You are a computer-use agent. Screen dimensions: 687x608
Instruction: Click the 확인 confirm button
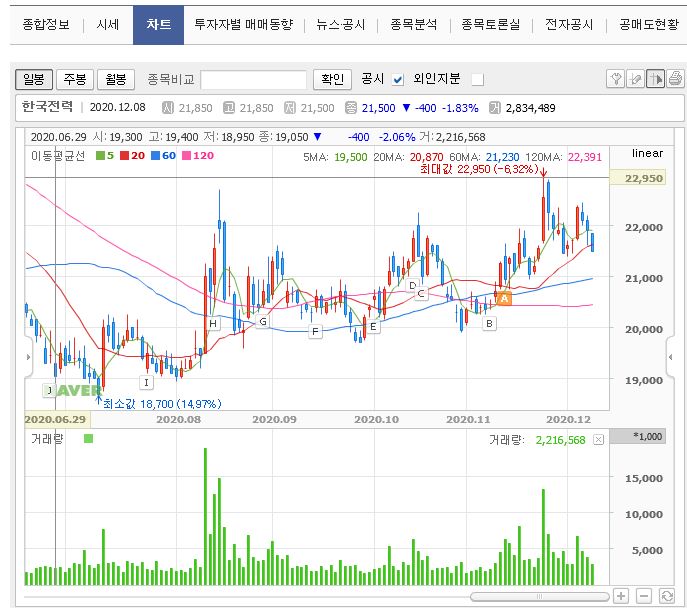[x=333, y=79]
